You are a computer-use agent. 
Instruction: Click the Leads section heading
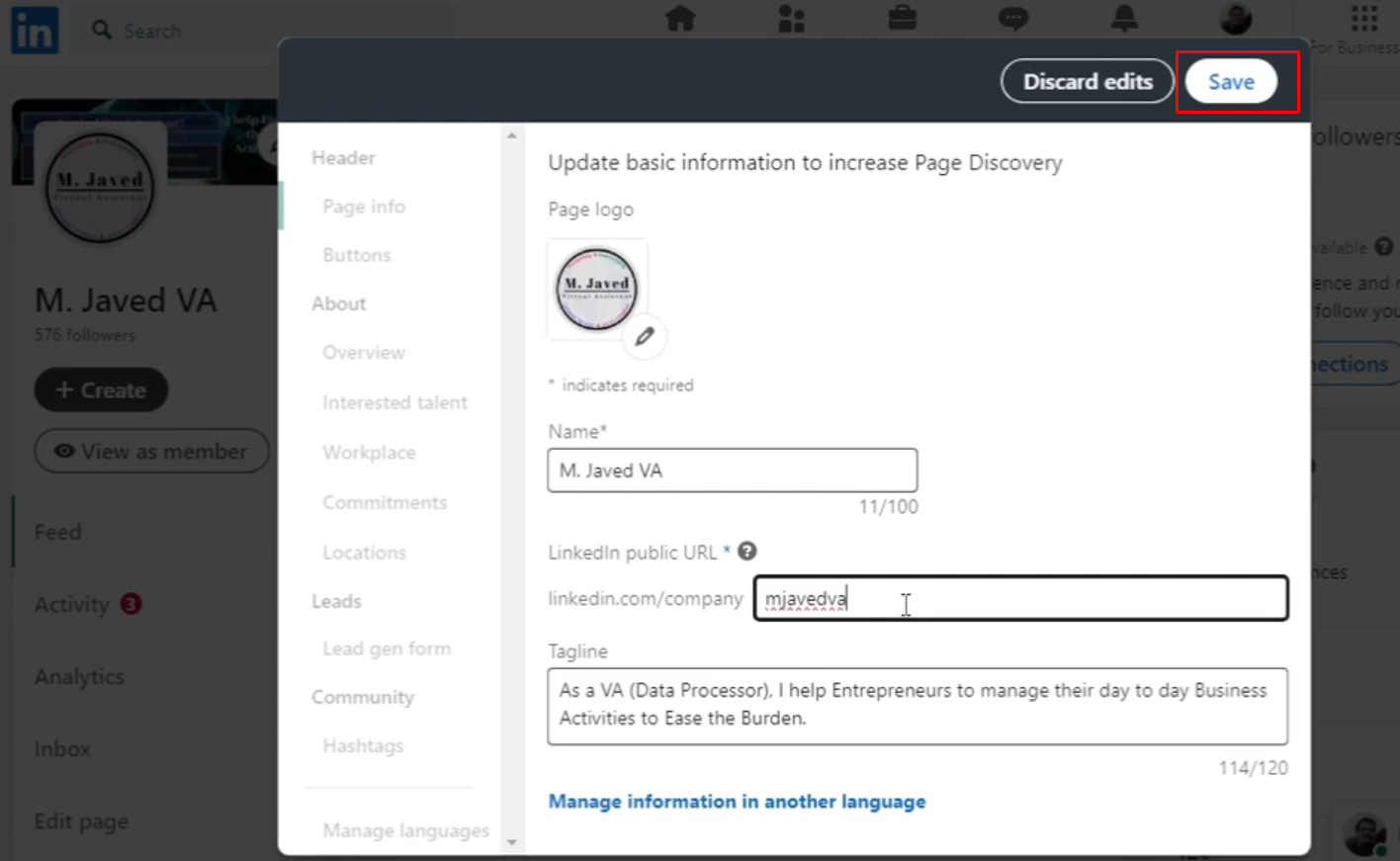click(336, 601)
